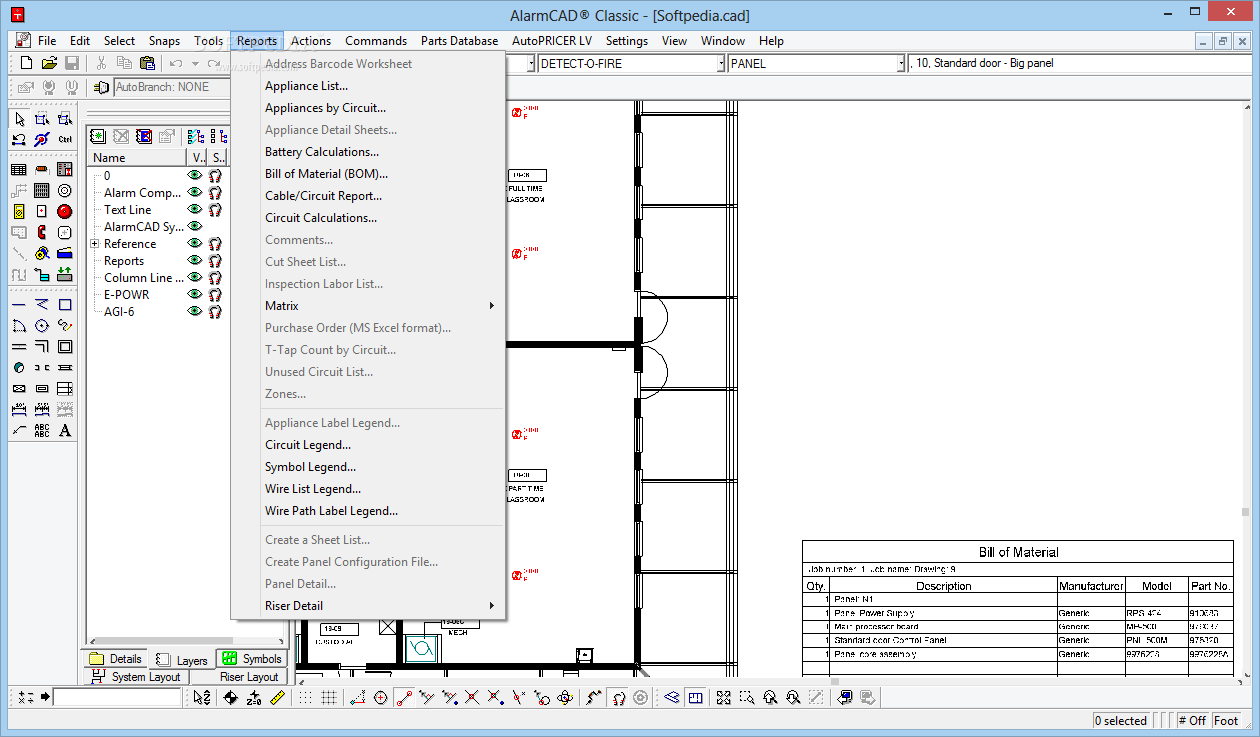Choose Cable/Circuit Report entry
The image size is (1260, 737).
pos(323,196)
